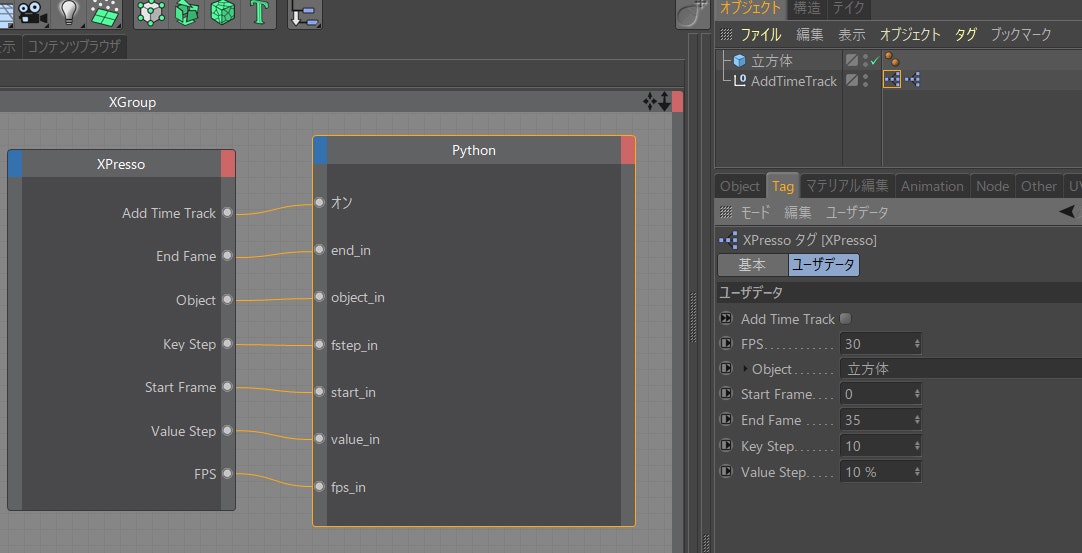Switch to the Node attribute tab
The width and height of the screenshot is (1082, 553).
pos(992,186)
